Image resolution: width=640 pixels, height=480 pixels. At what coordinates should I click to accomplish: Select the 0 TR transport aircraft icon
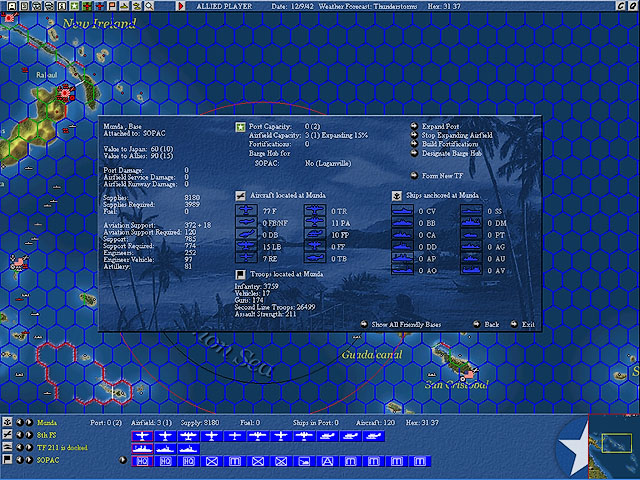[x=315, y=211]
